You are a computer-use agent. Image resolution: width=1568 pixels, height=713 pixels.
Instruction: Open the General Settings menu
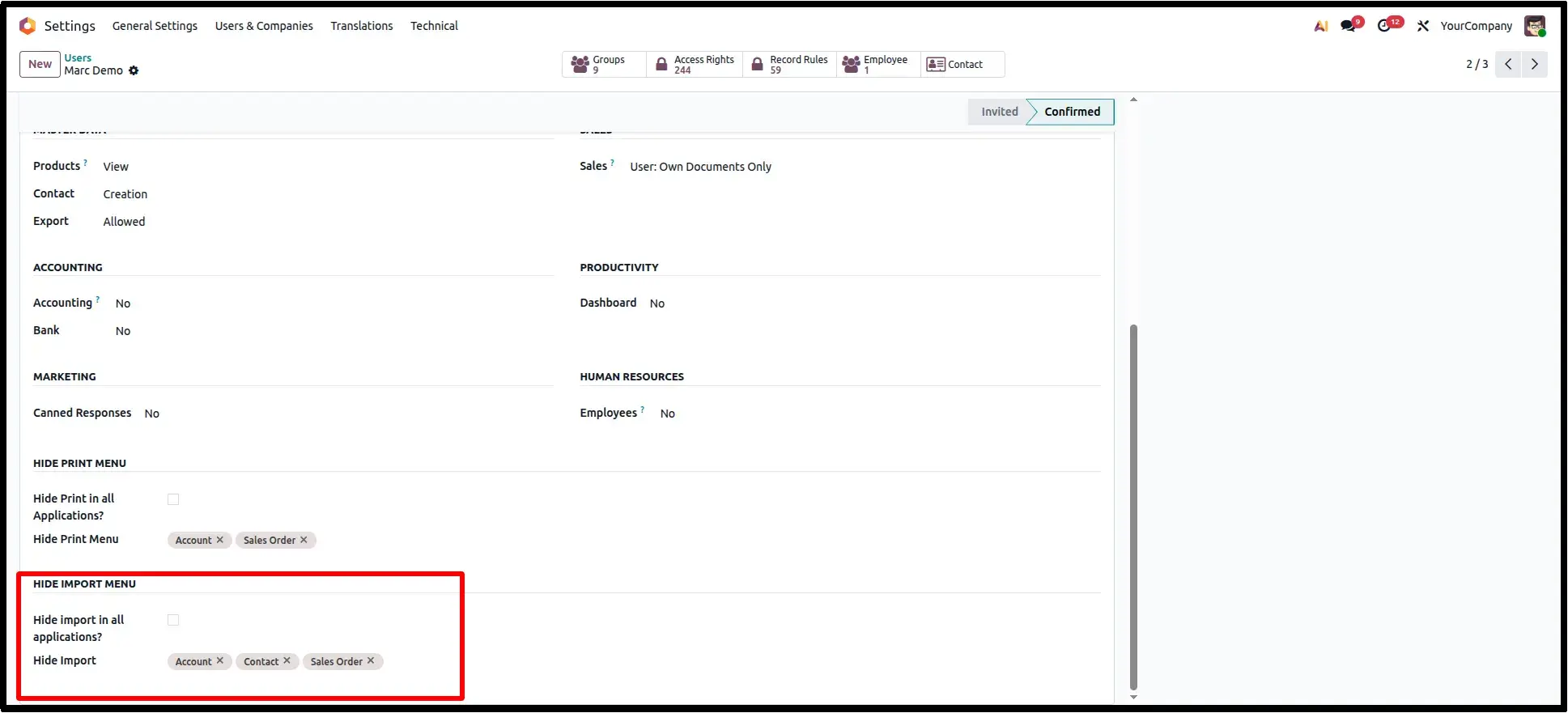click(x=155, y=26)
